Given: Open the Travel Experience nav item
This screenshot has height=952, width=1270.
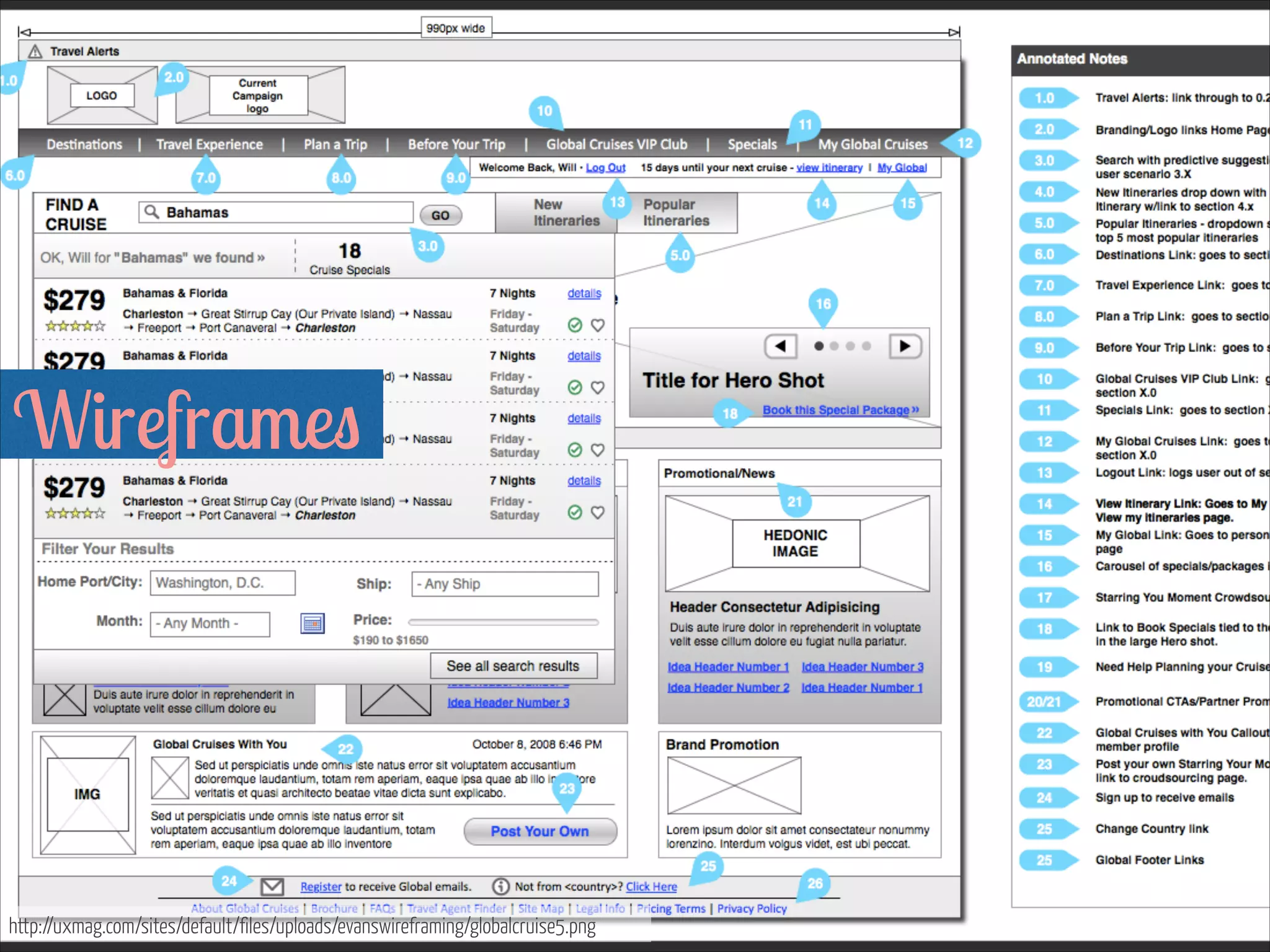Looking at the screenshot, I should (x=210, y=144).
